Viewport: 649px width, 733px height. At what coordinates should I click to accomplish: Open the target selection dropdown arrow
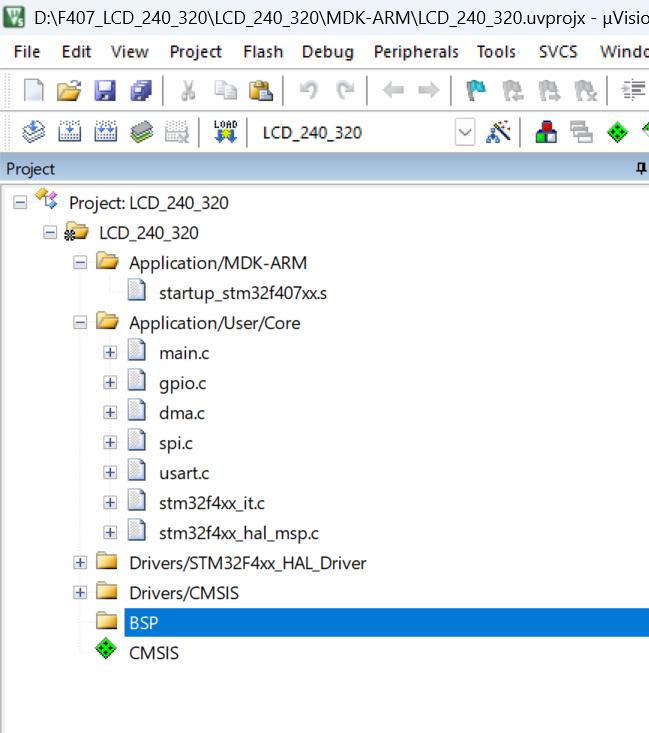click(465, 132)
